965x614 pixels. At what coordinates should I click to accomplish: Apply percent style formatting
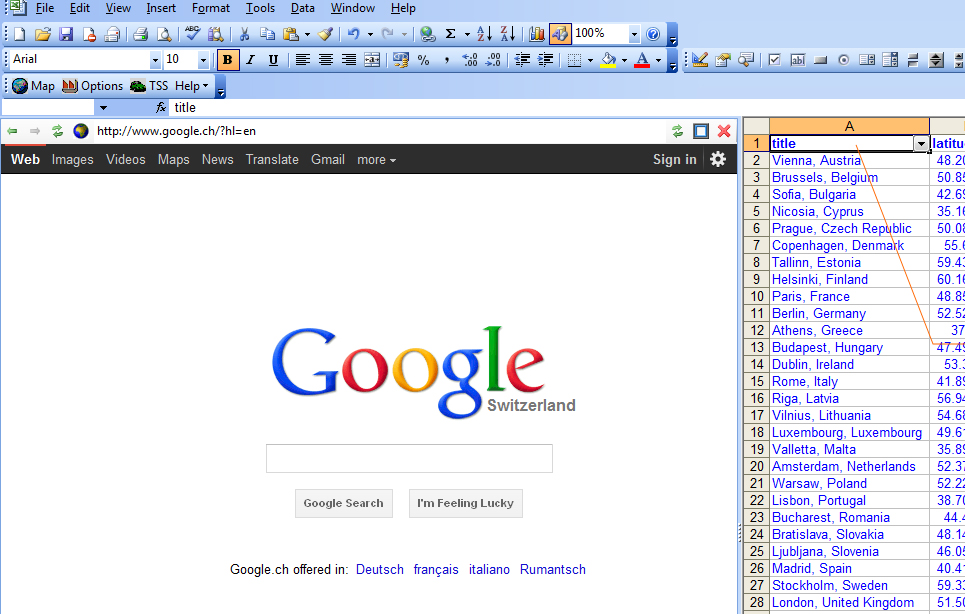coord(423,60)
